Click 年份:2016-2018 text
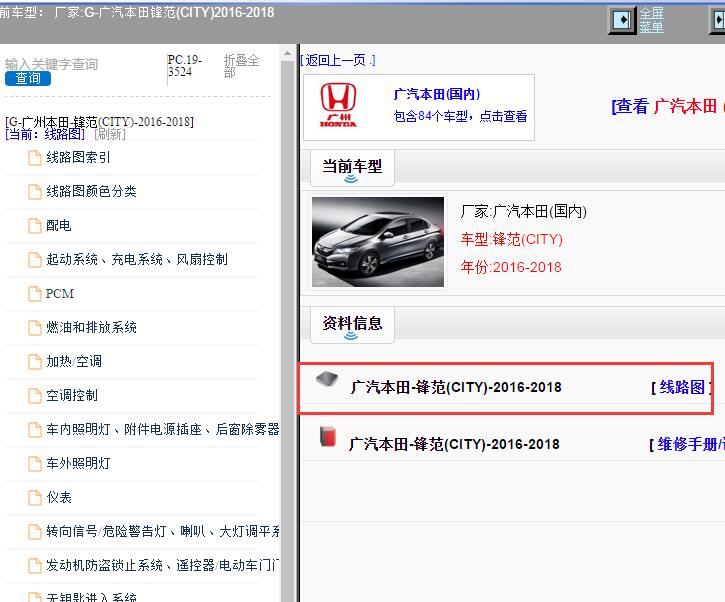This screenshot has height=602, width=725. click(x=511, y=267)
